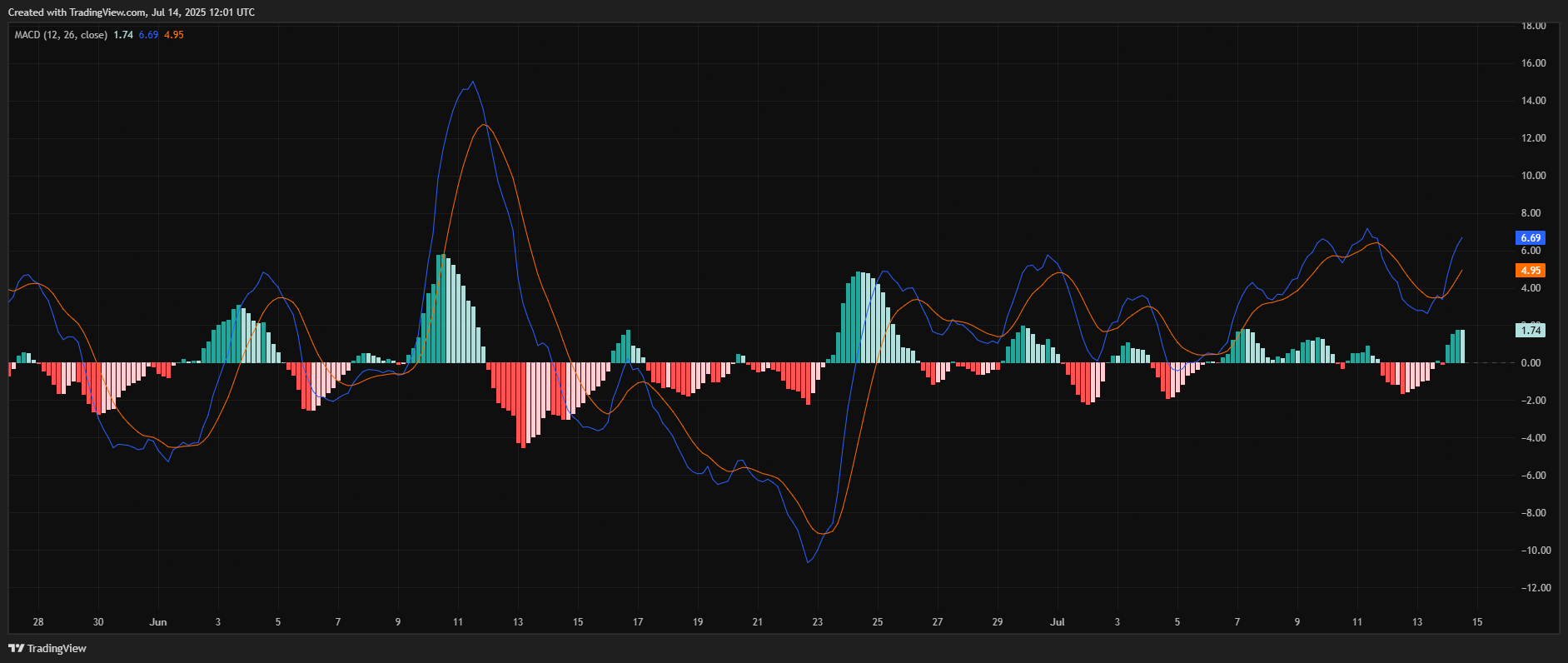The height and width of the screenshot is (663, 1568).
Task: Click the 16.00 level on price scale
Action: tap(1533, 63)
